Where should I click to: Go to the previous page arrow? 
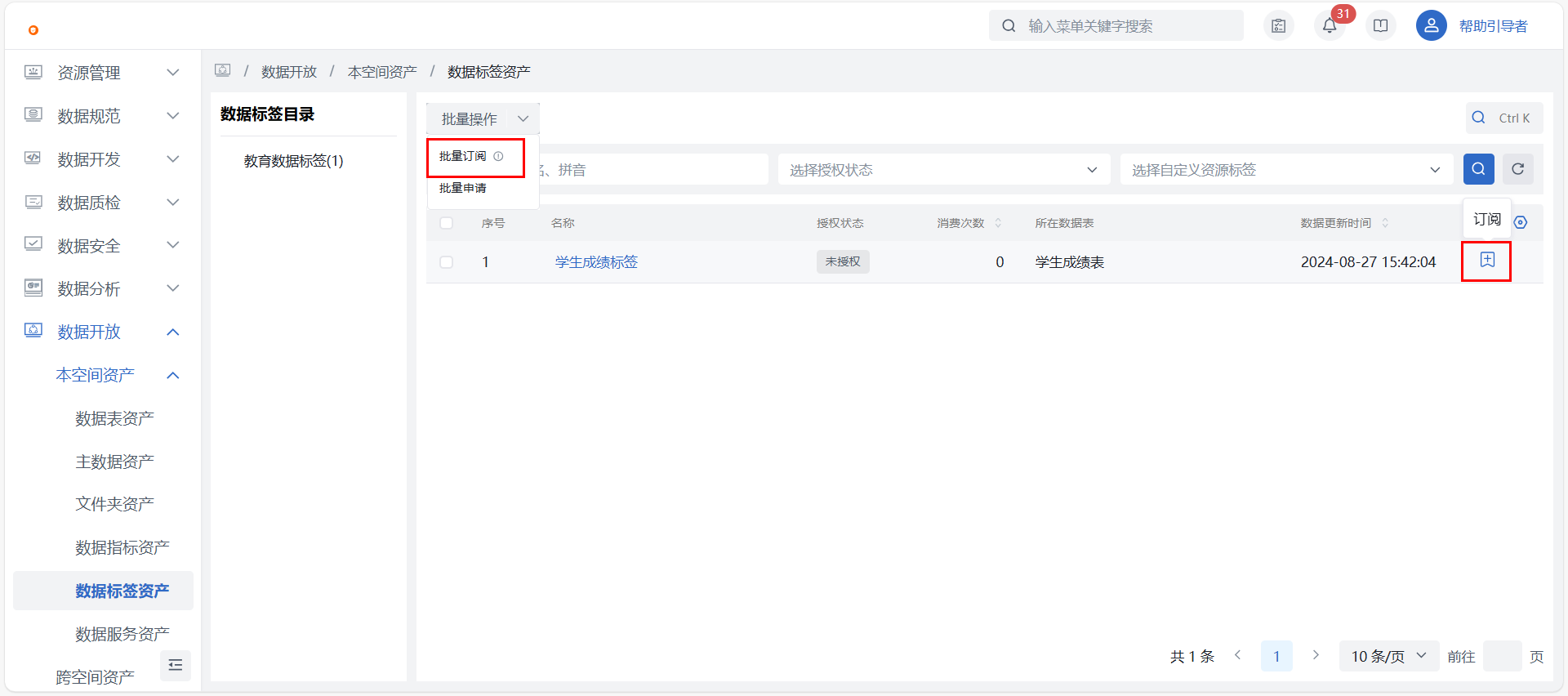point(1238,655)
